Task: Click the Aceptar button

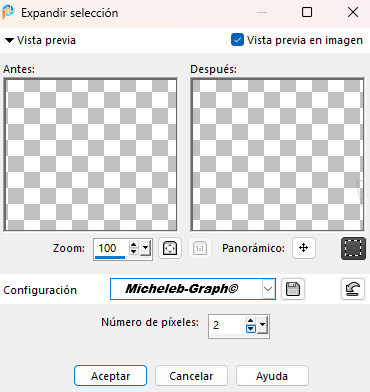Action: pyautogui.click(x=110, y=376)
